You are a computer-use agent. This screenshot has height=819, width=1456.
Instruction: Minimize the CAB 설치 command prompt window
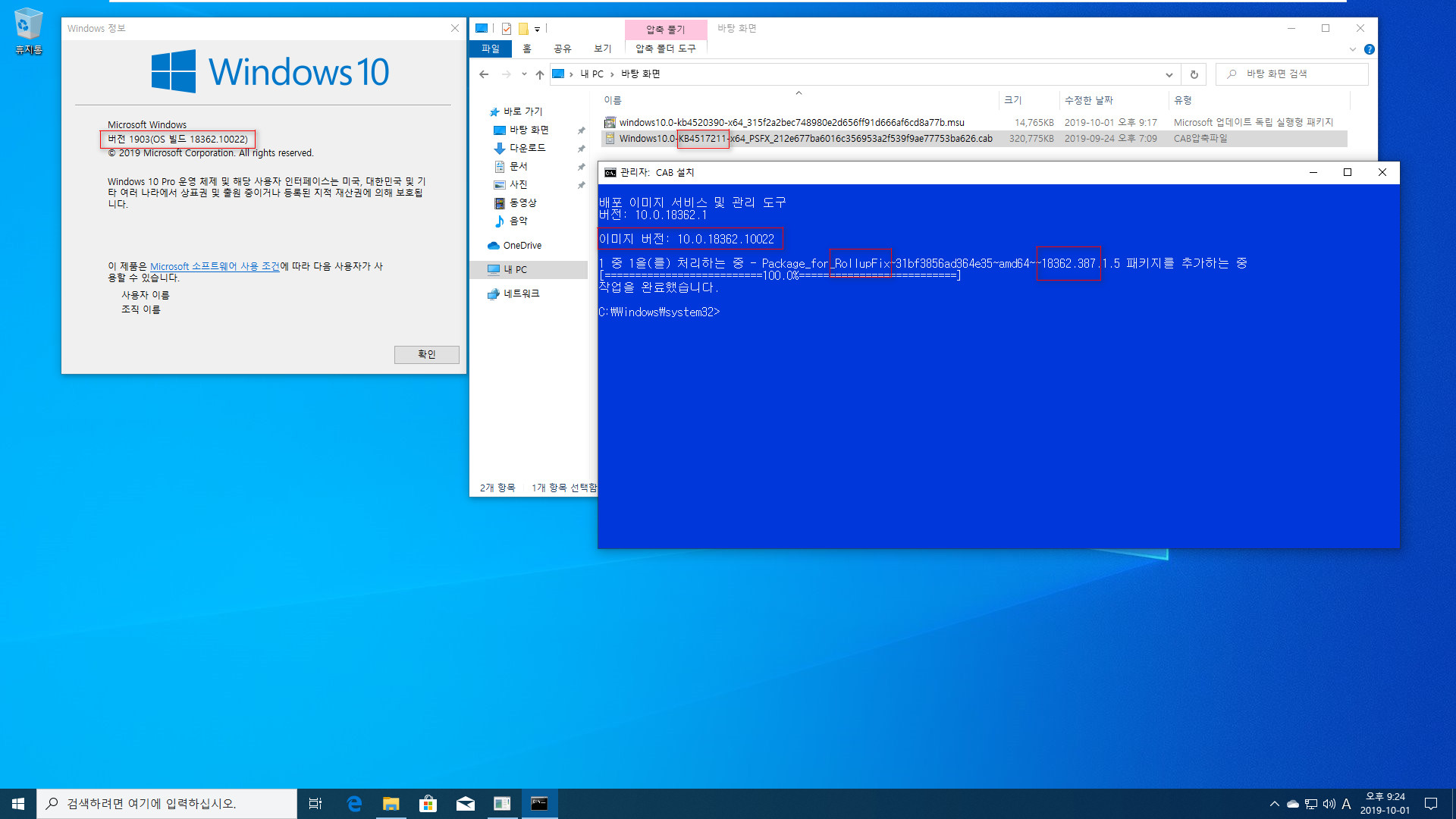pos(1313,172)
